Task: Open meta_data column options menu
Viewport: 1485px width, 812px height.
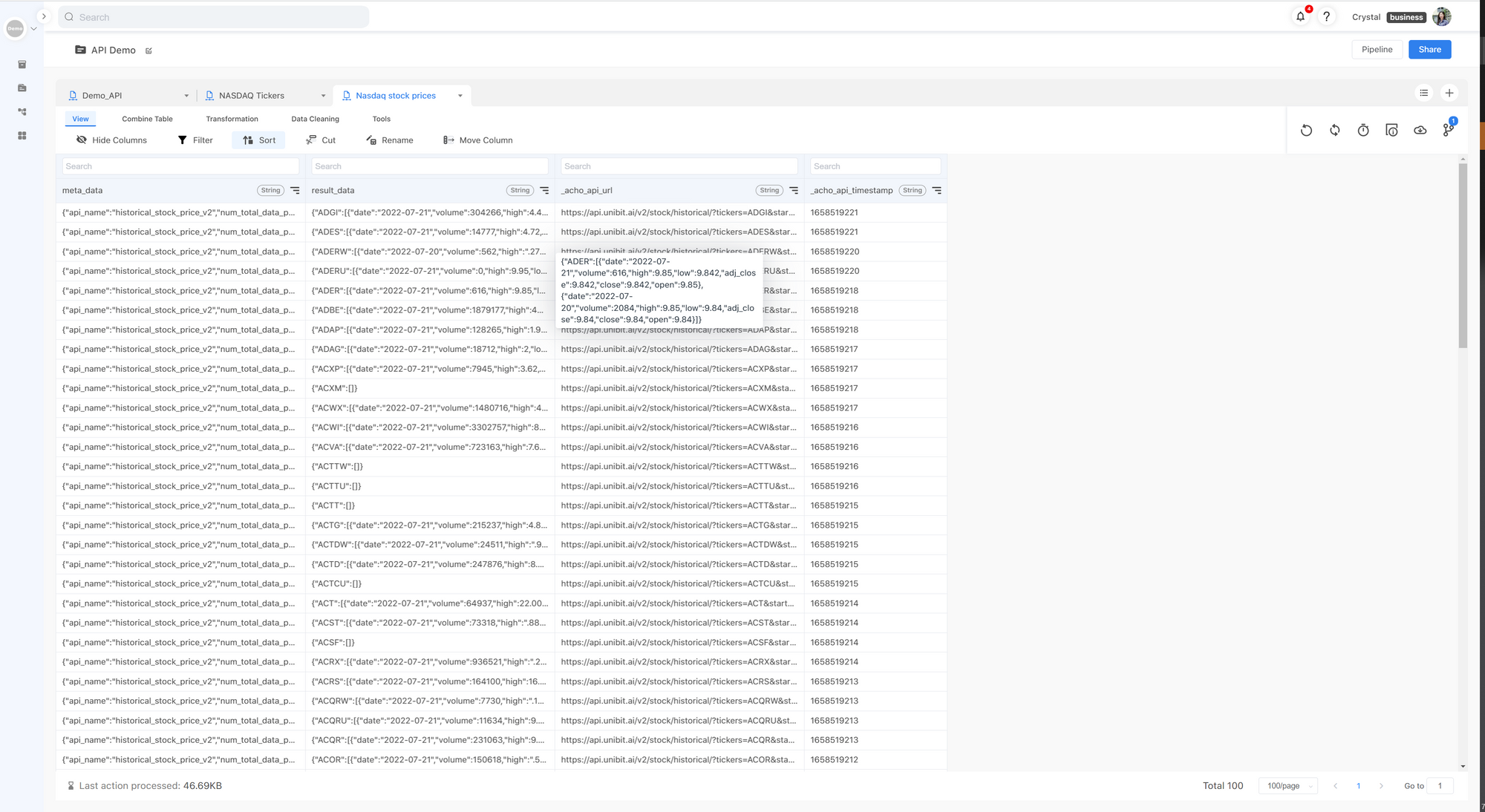Action: point(295,191)
